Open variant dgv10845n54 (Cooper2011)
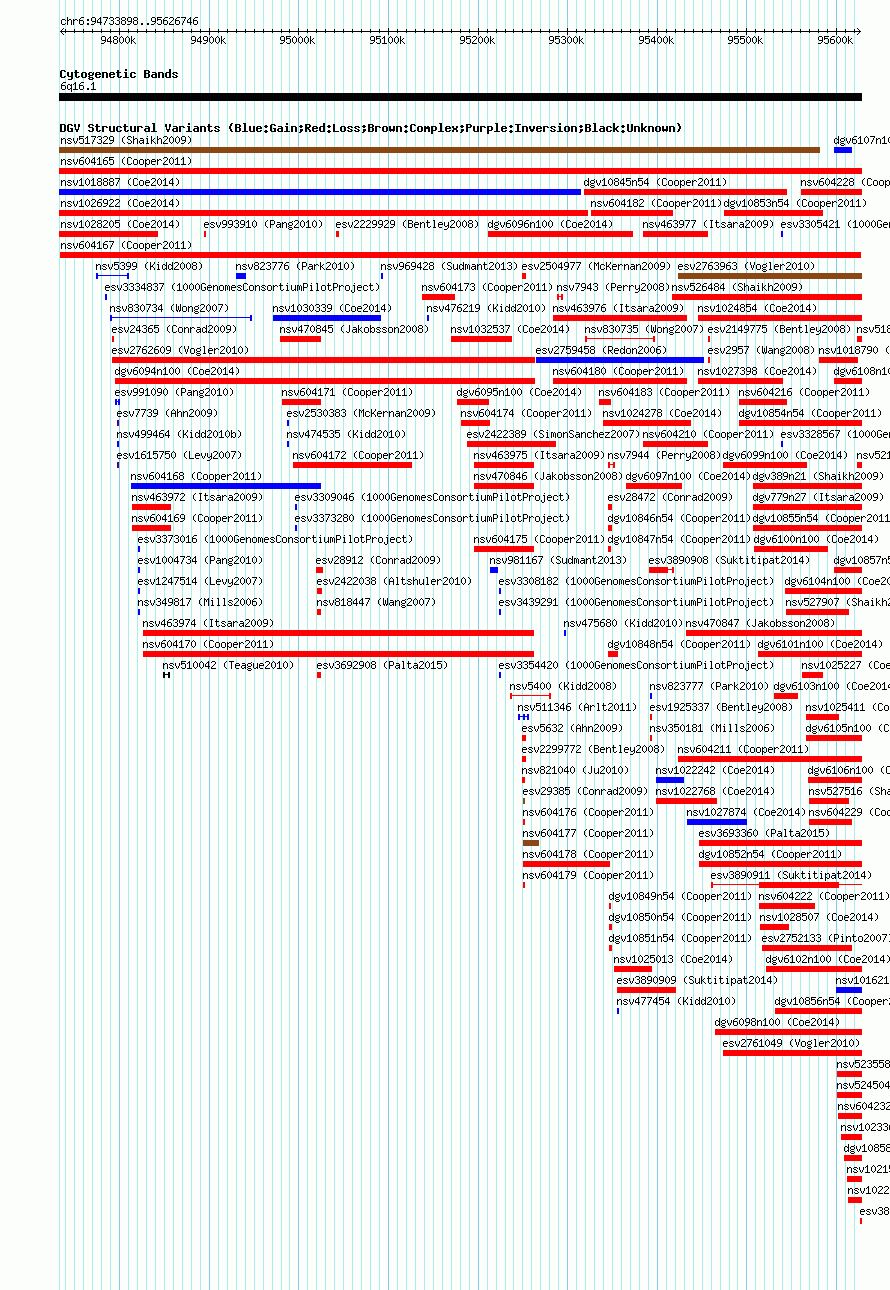This screenshot has width=890, height=1290. [x=656, y=182]
